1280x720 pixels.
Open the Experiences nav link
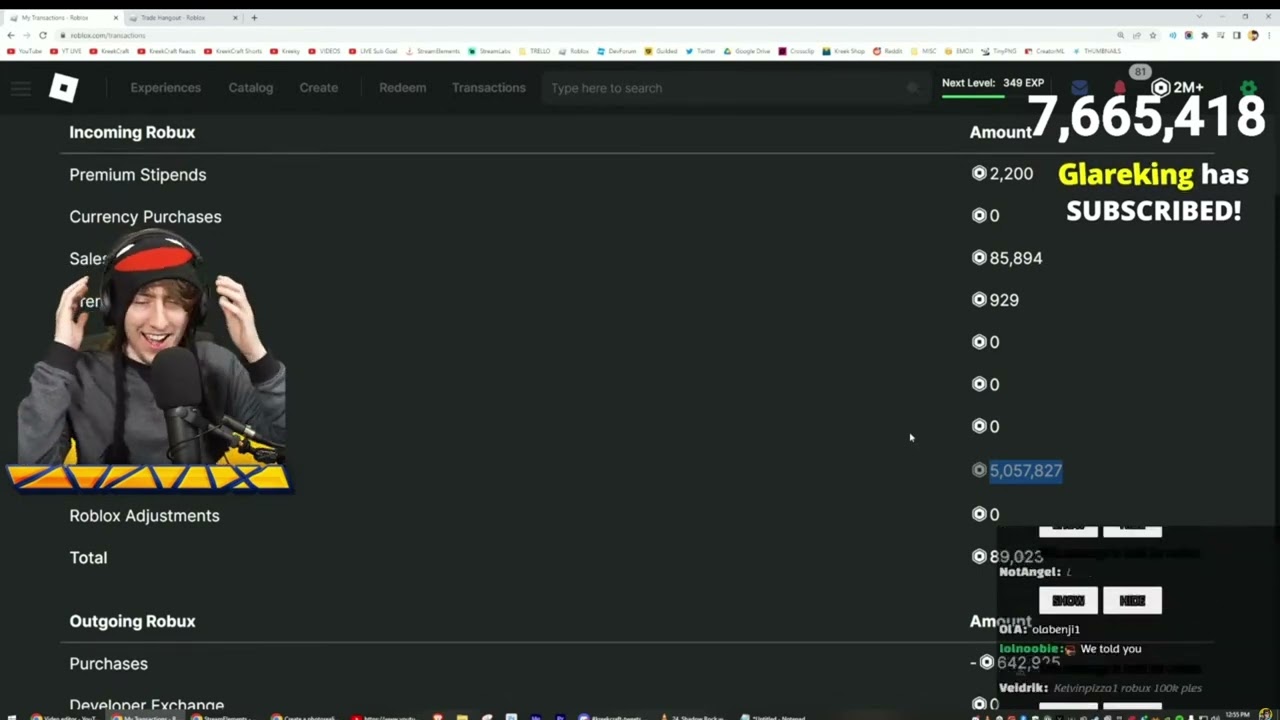tap(165, 88)
